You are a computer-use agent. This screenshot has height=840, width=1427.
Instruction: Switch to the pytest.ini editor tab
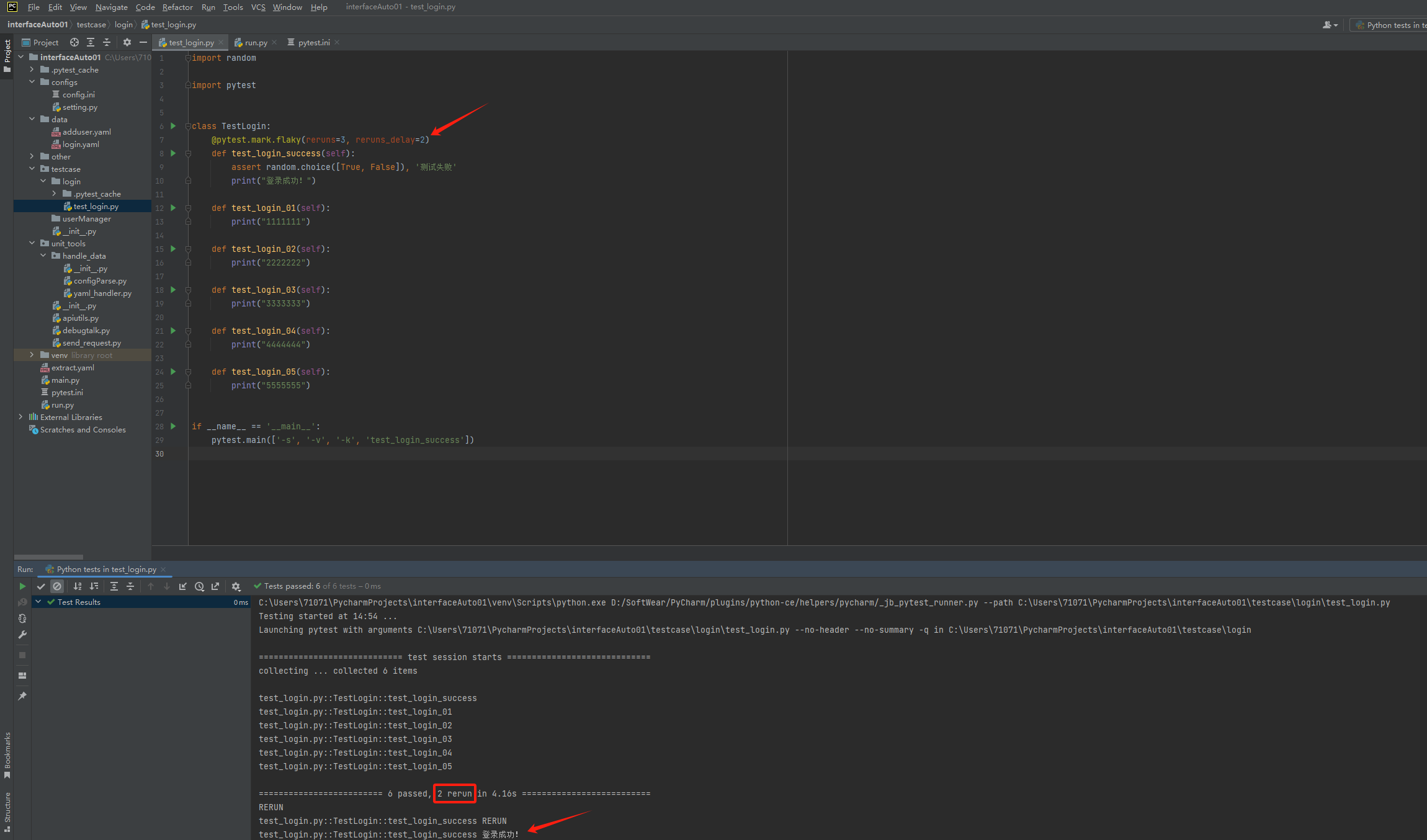[313, 42]
